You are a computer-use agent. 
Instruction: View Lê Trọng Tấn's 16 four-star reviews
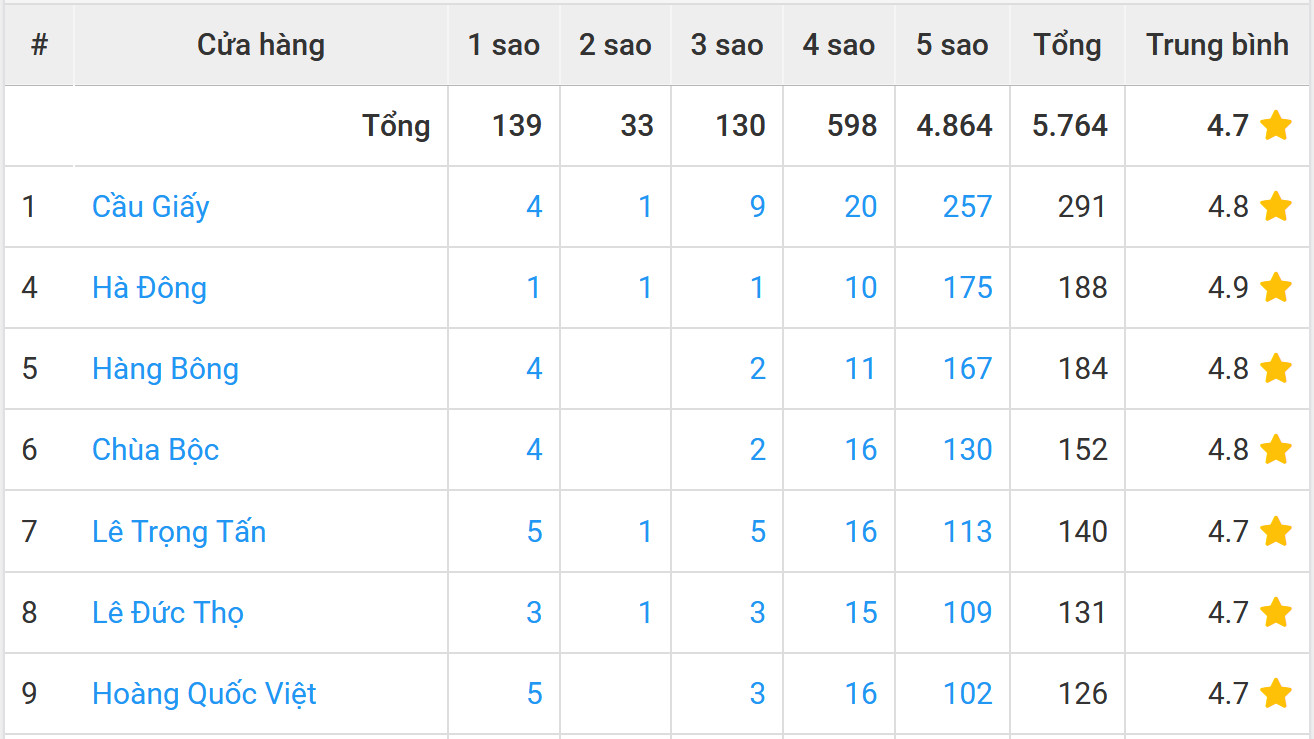point(860,531)
